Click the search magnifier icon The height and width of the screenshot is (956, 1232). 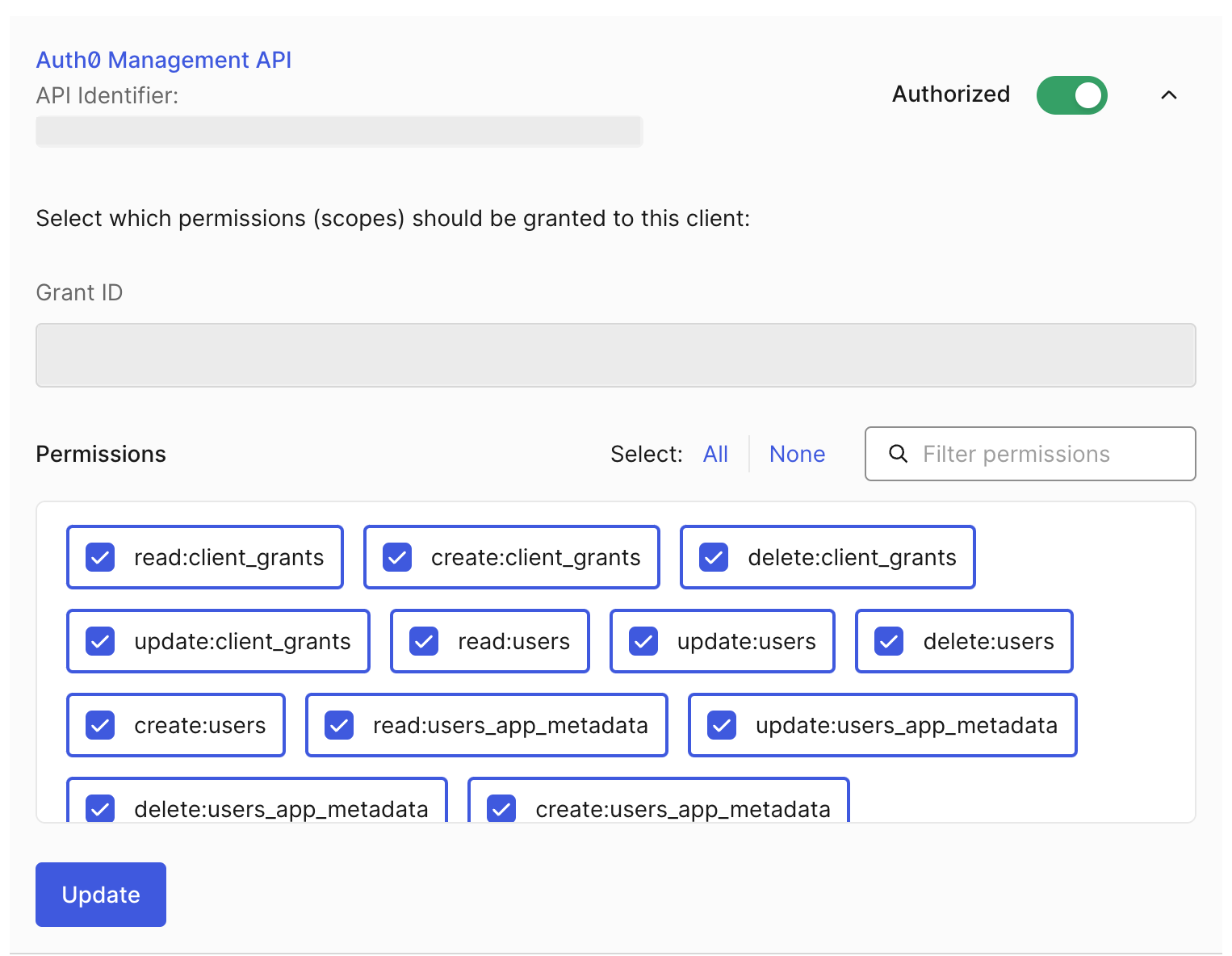[x=898, y=454]
